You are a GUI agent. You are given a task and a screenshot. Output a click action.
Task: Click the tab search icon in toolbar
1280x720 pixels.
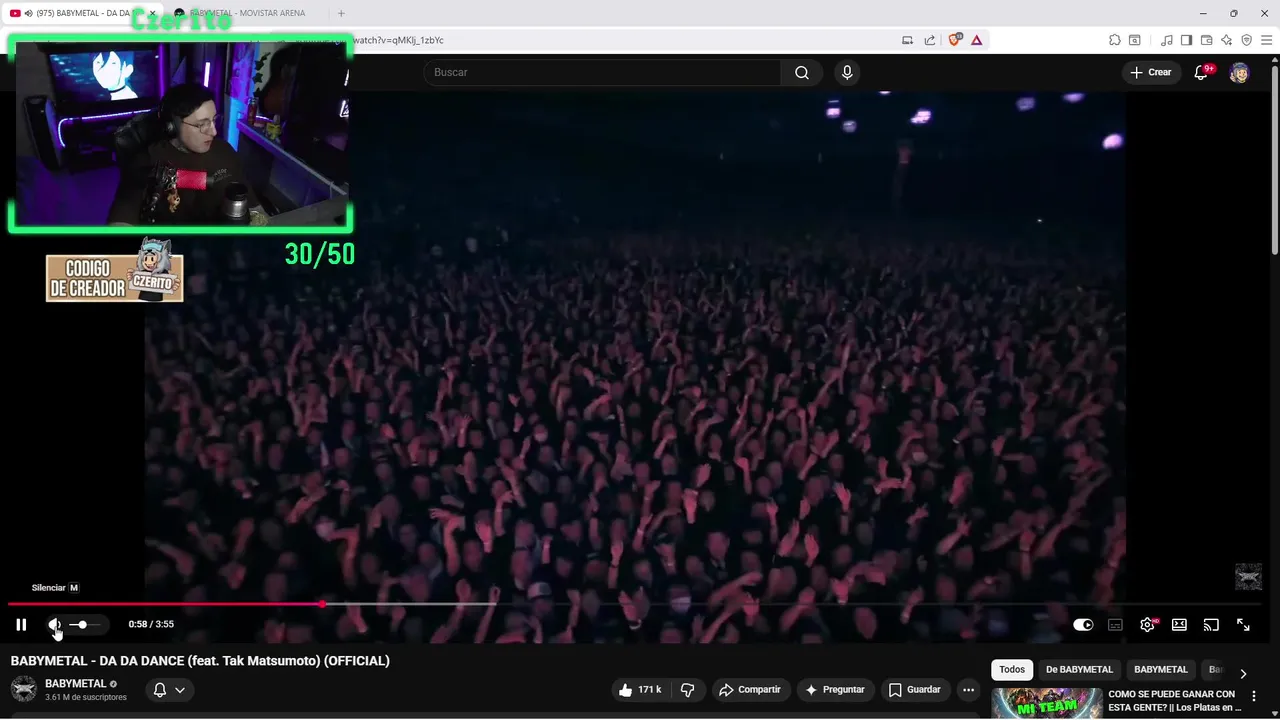tap(1135, 40)
